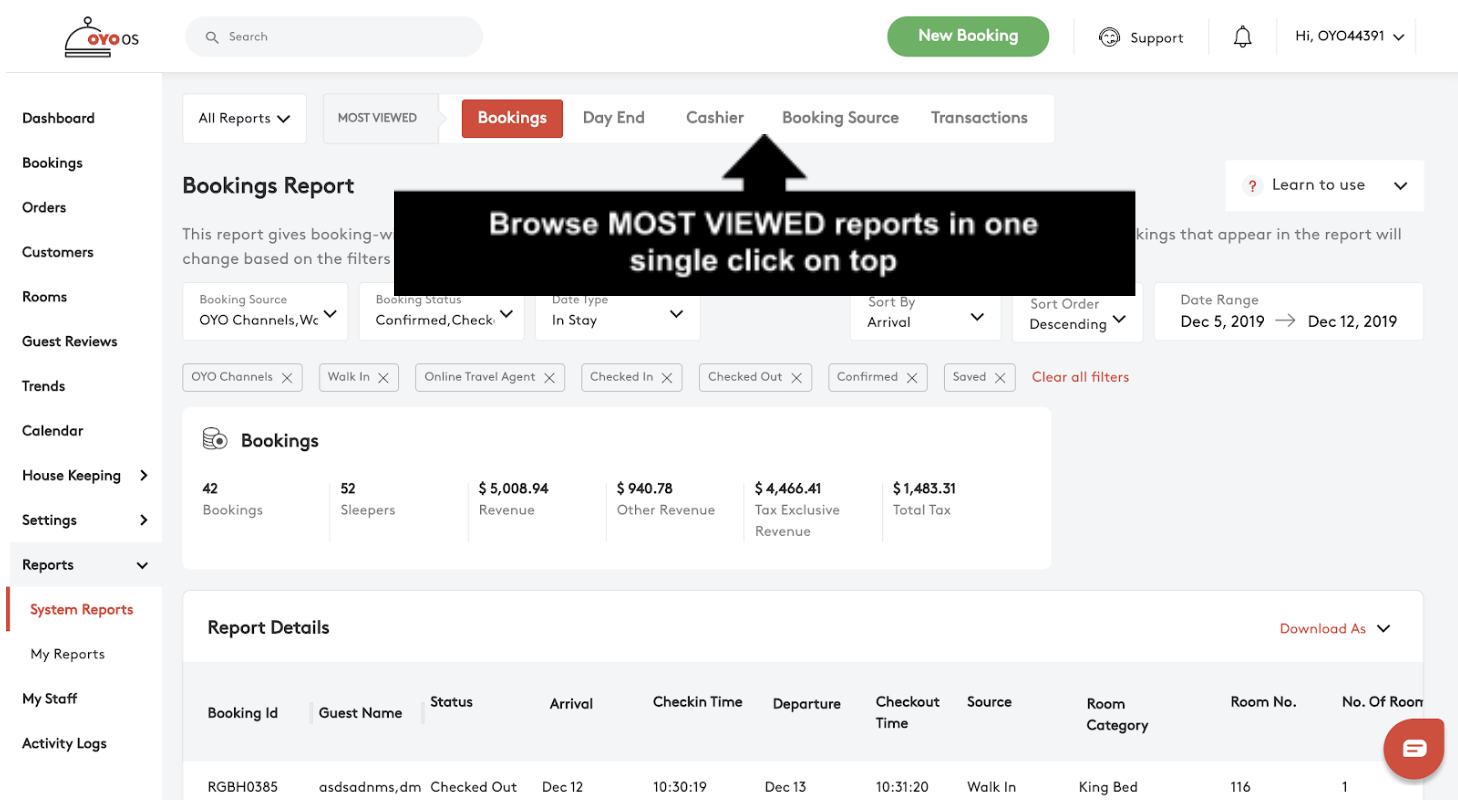Remove the Online Travel Agent filter tag

549,378
